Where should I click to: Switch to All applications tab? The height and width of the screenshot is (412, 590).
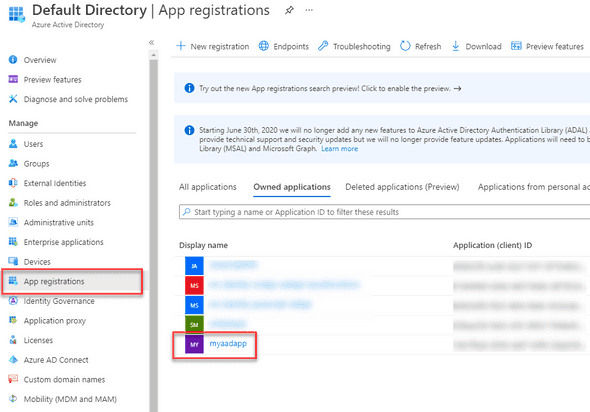208,187
